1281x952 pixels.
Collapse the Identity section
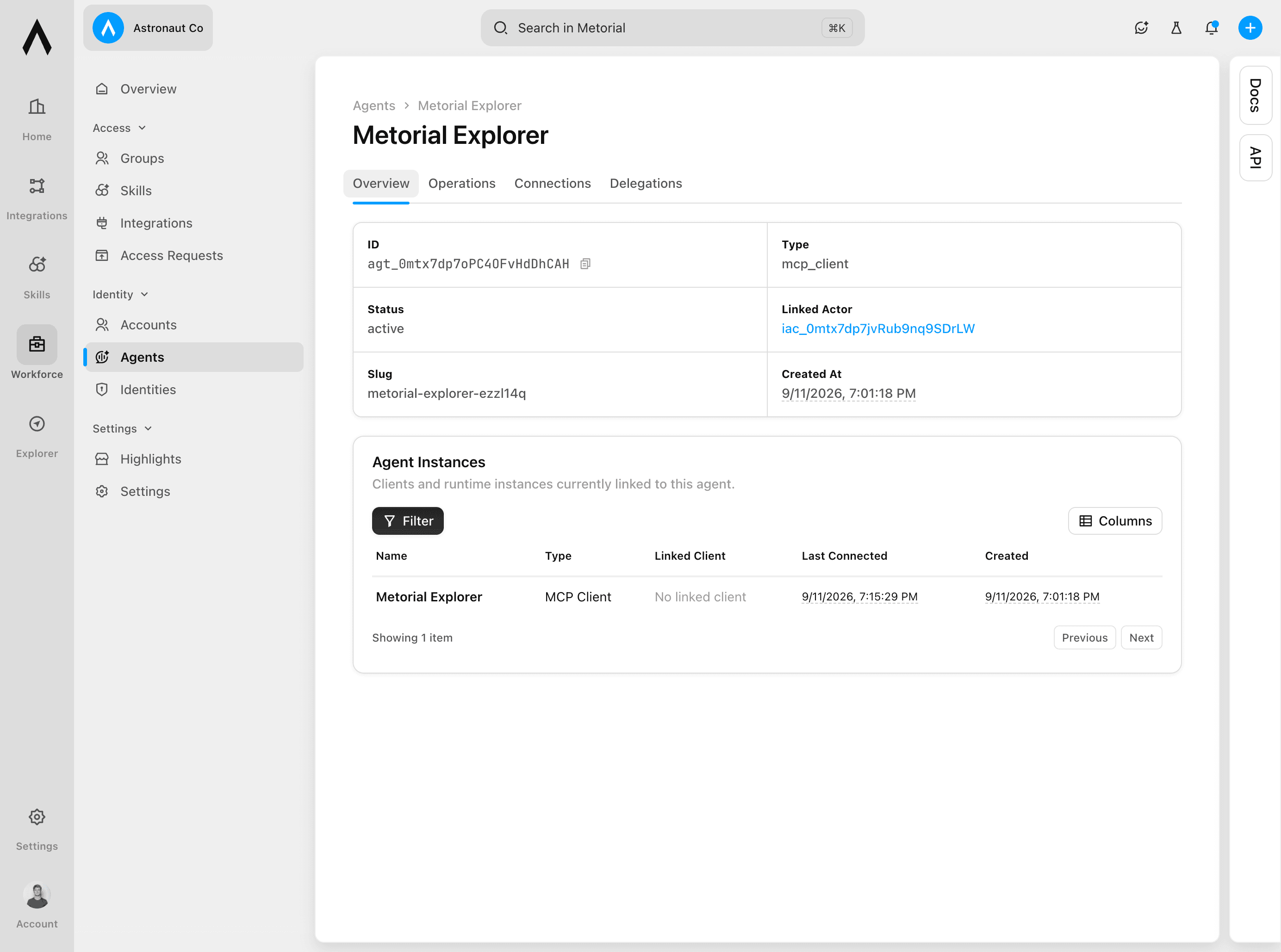coord(120,295)
